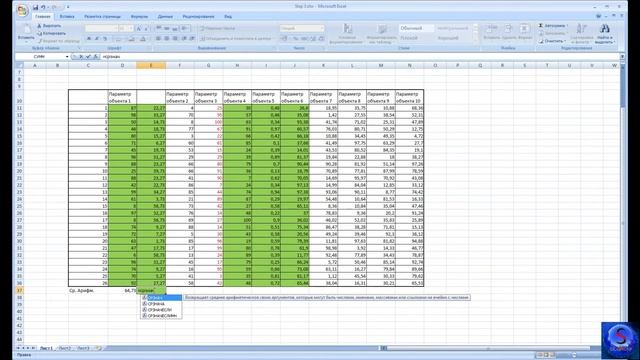Align text left in the alignment group

(158, 39)
